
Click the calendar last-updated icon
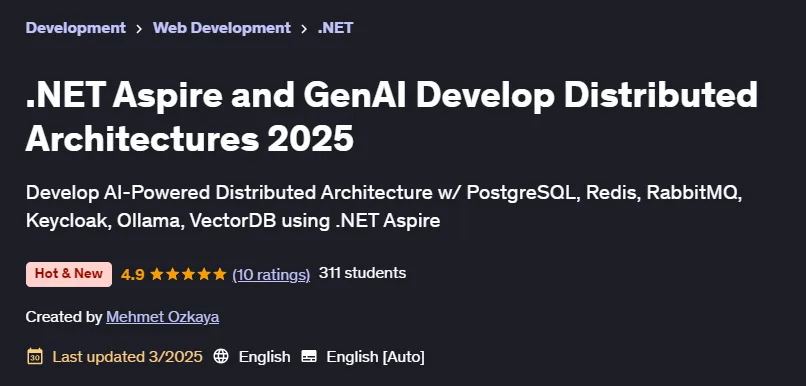(x=34, y=356)
